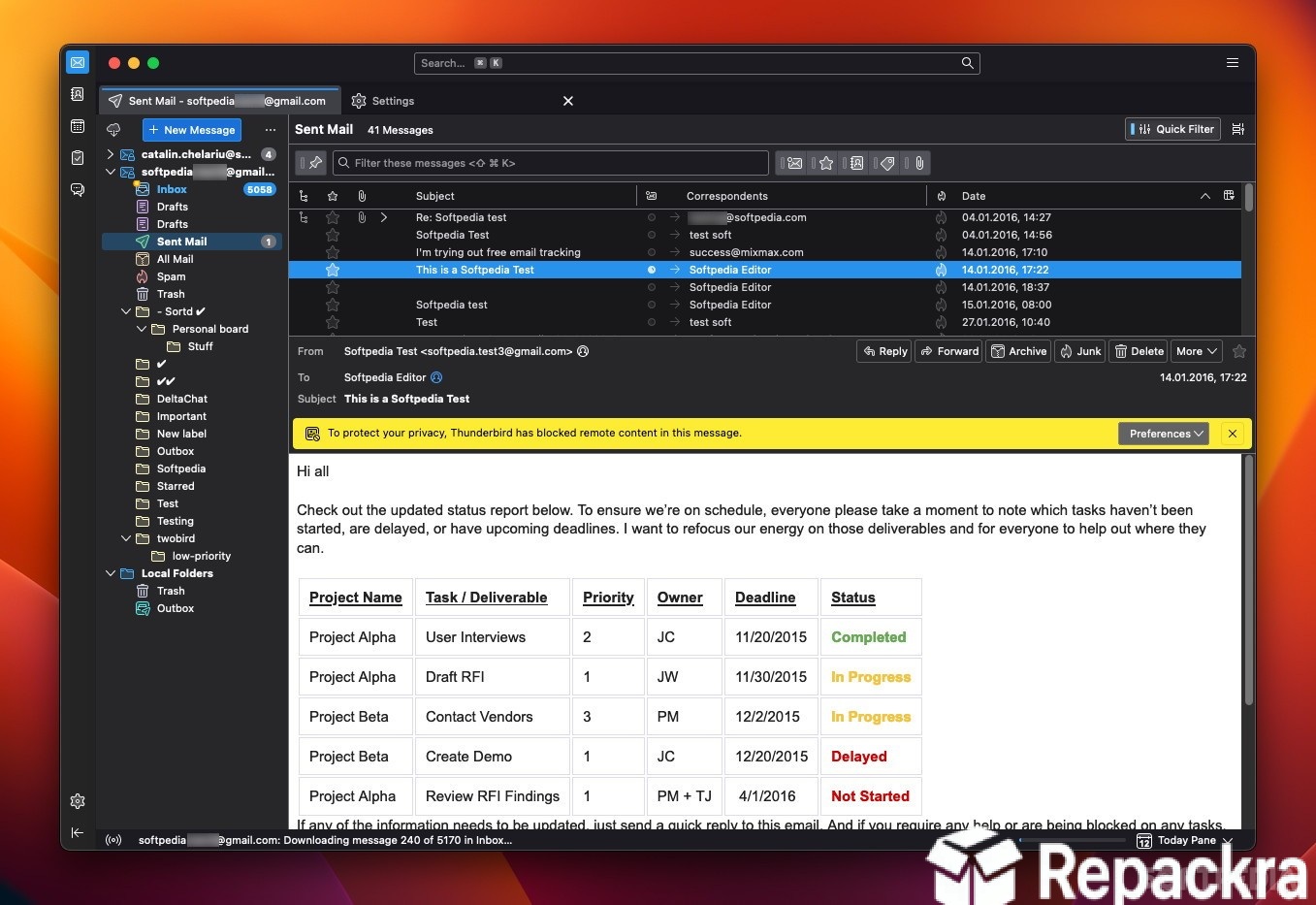Screen dimensions: 1316x905
Task: Collapse the twobird folder
Action: (126, 538)
